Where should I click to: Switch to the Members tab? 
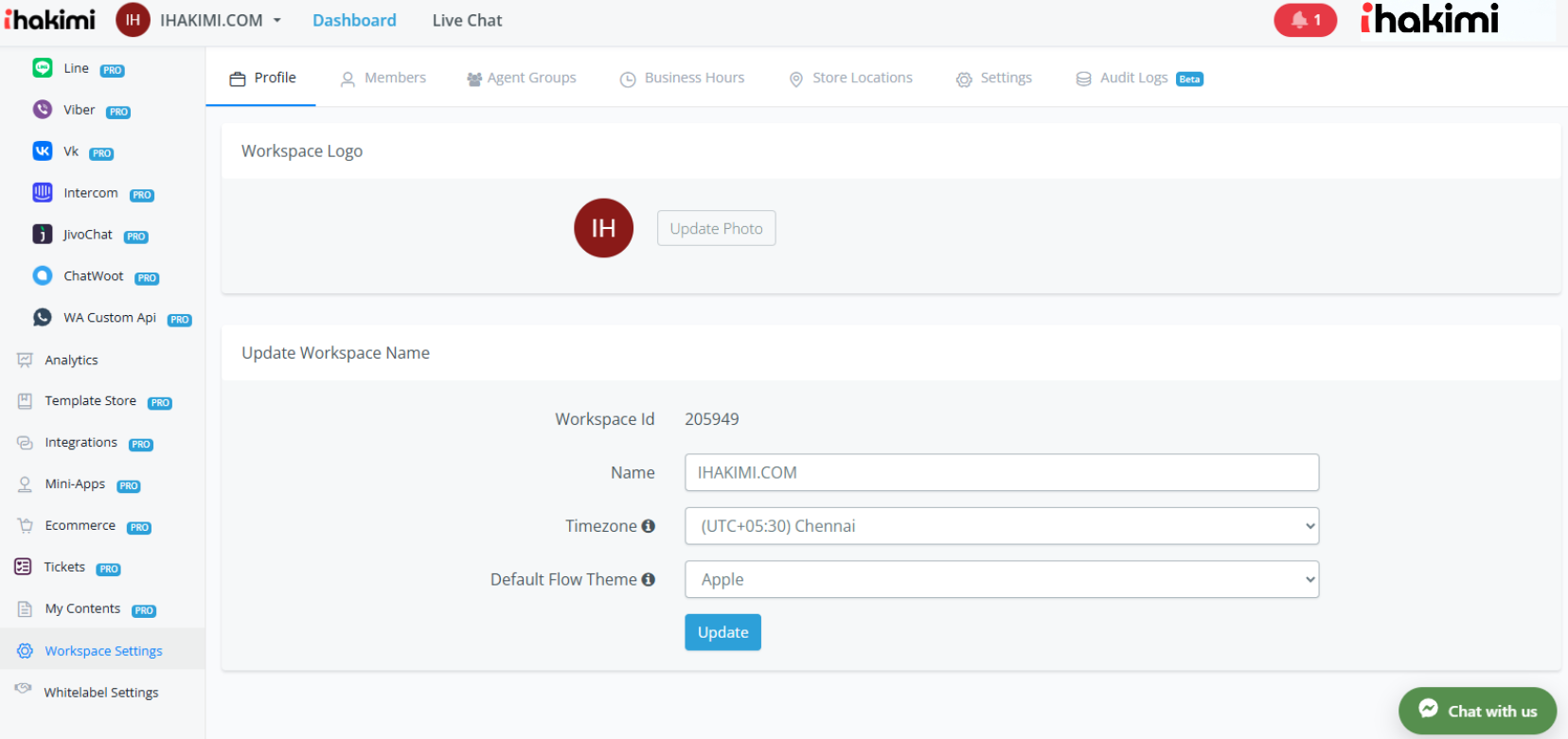tap(383, 79)
